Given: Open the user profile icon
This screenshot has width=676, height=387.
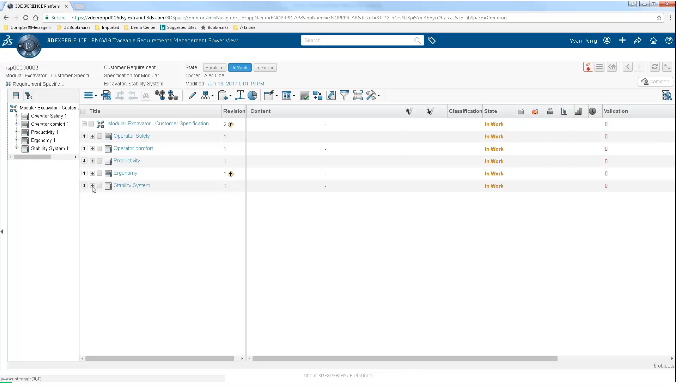Looking at the screenshot, I should (607, 41).
